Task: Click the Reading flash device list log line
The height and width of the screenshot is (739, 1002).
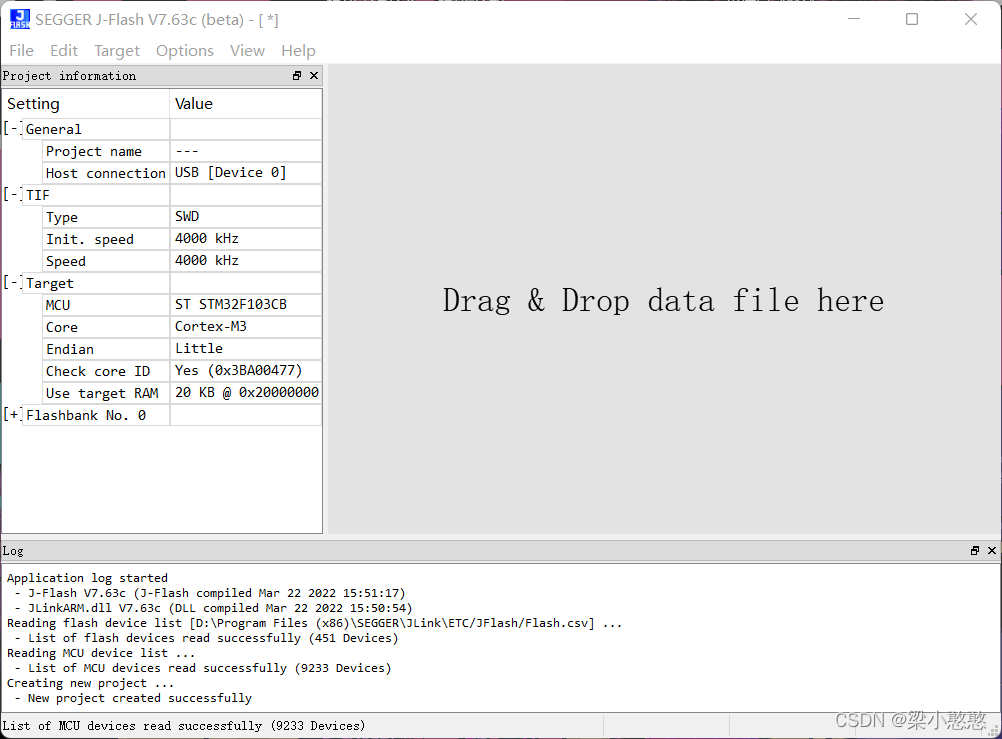Action: [x=314, y=623]
